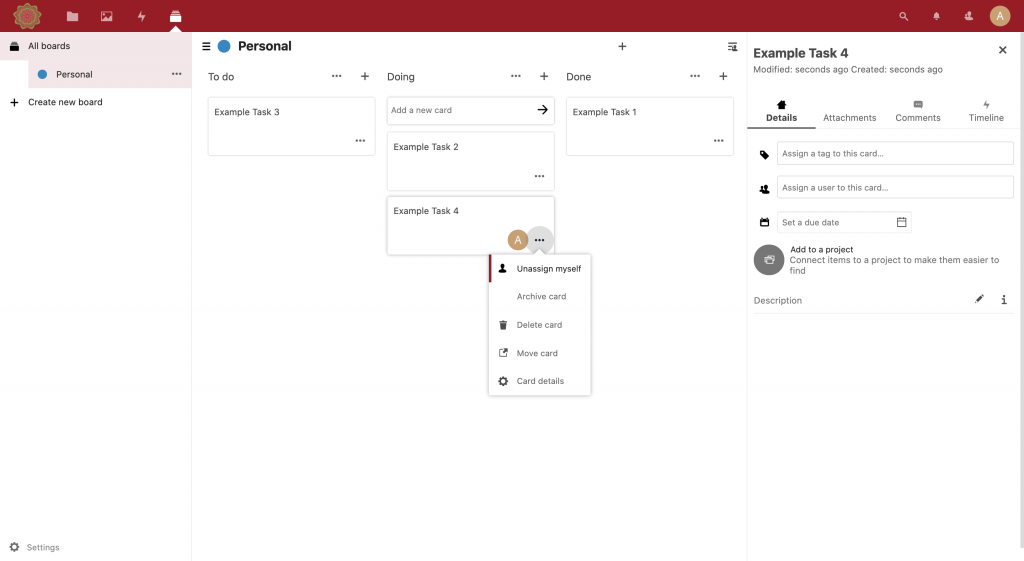
Task: Choose Card details in the menu
Action: click(x=539, y=381)
